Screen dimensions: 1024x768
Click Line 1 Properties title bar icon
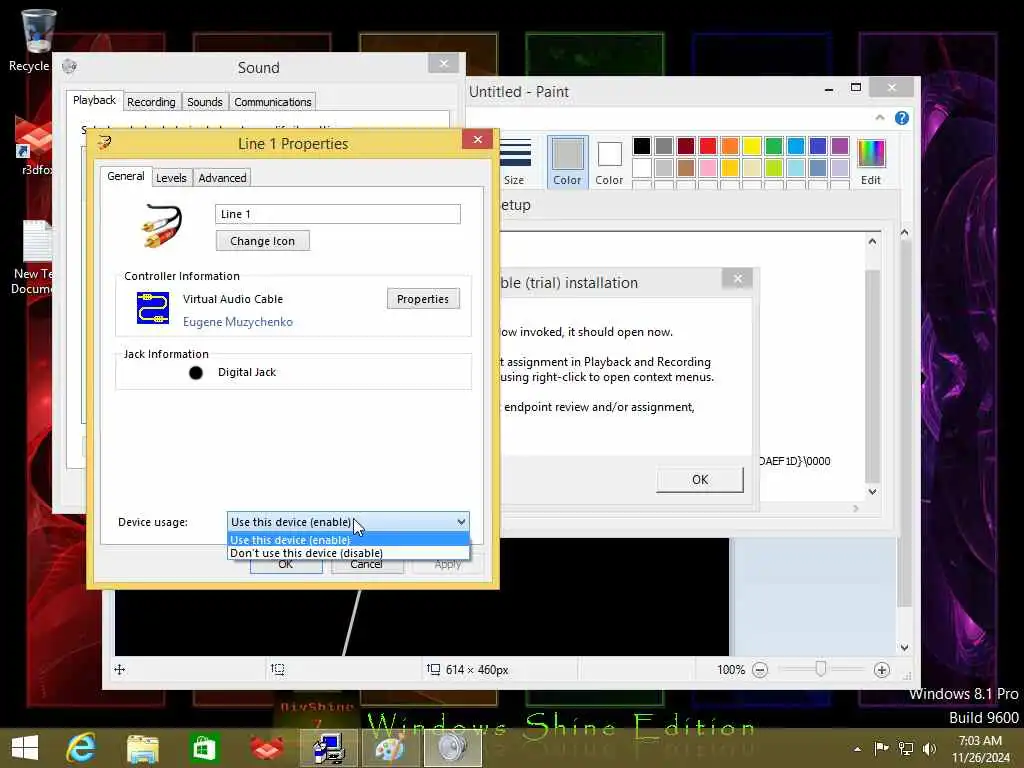[104, 142]
